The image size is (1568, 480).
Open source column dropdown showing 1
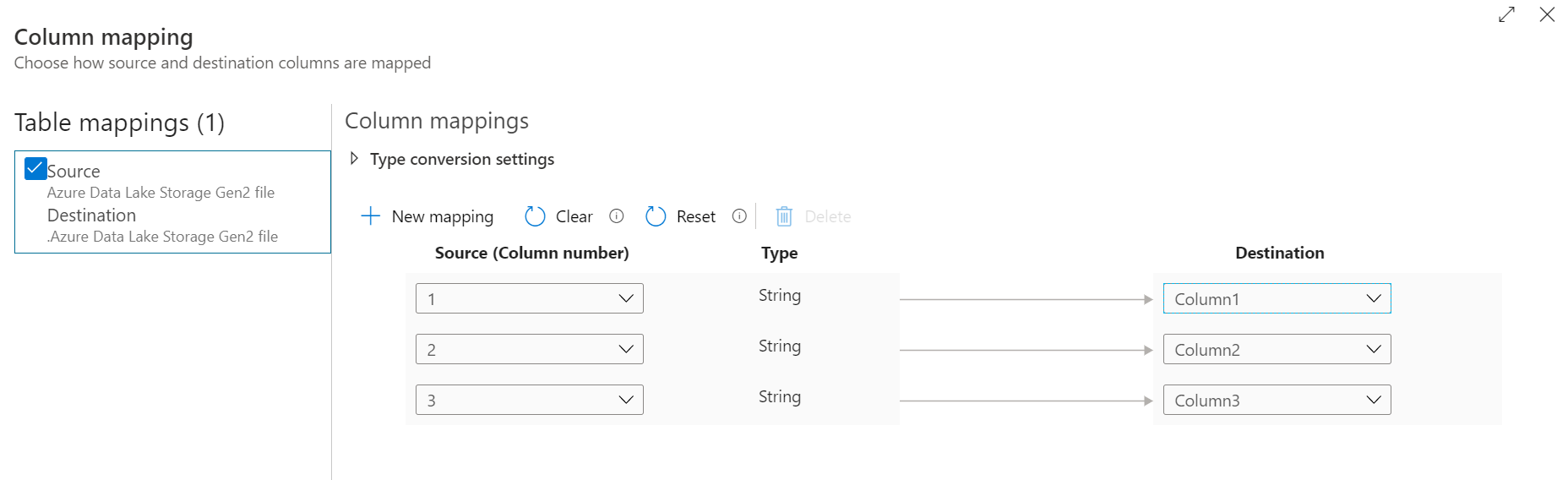530,298
